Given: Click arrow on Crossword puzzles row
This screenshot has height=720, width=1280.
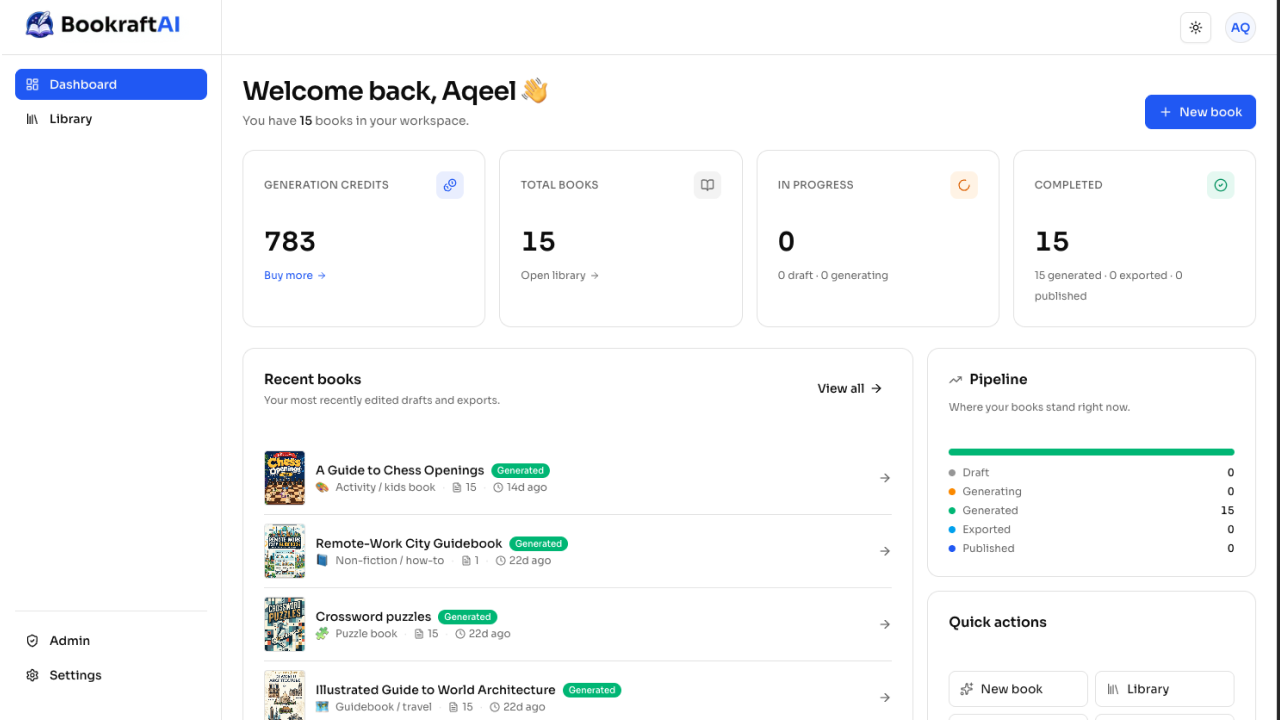Looking at the screenshot, I should pos(885,624).
